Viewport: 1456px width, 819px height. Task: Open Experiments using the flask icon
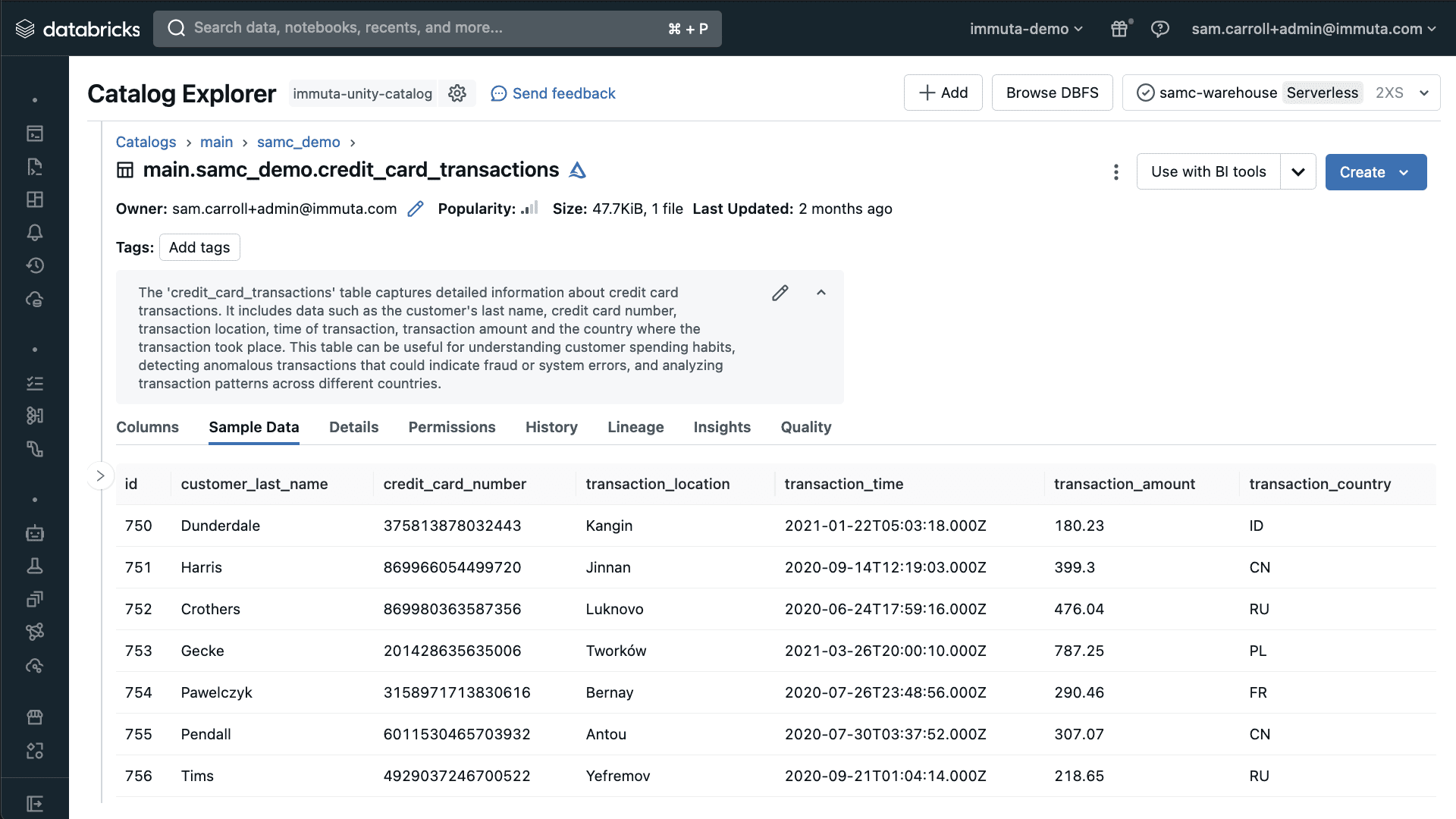(35, 566)
